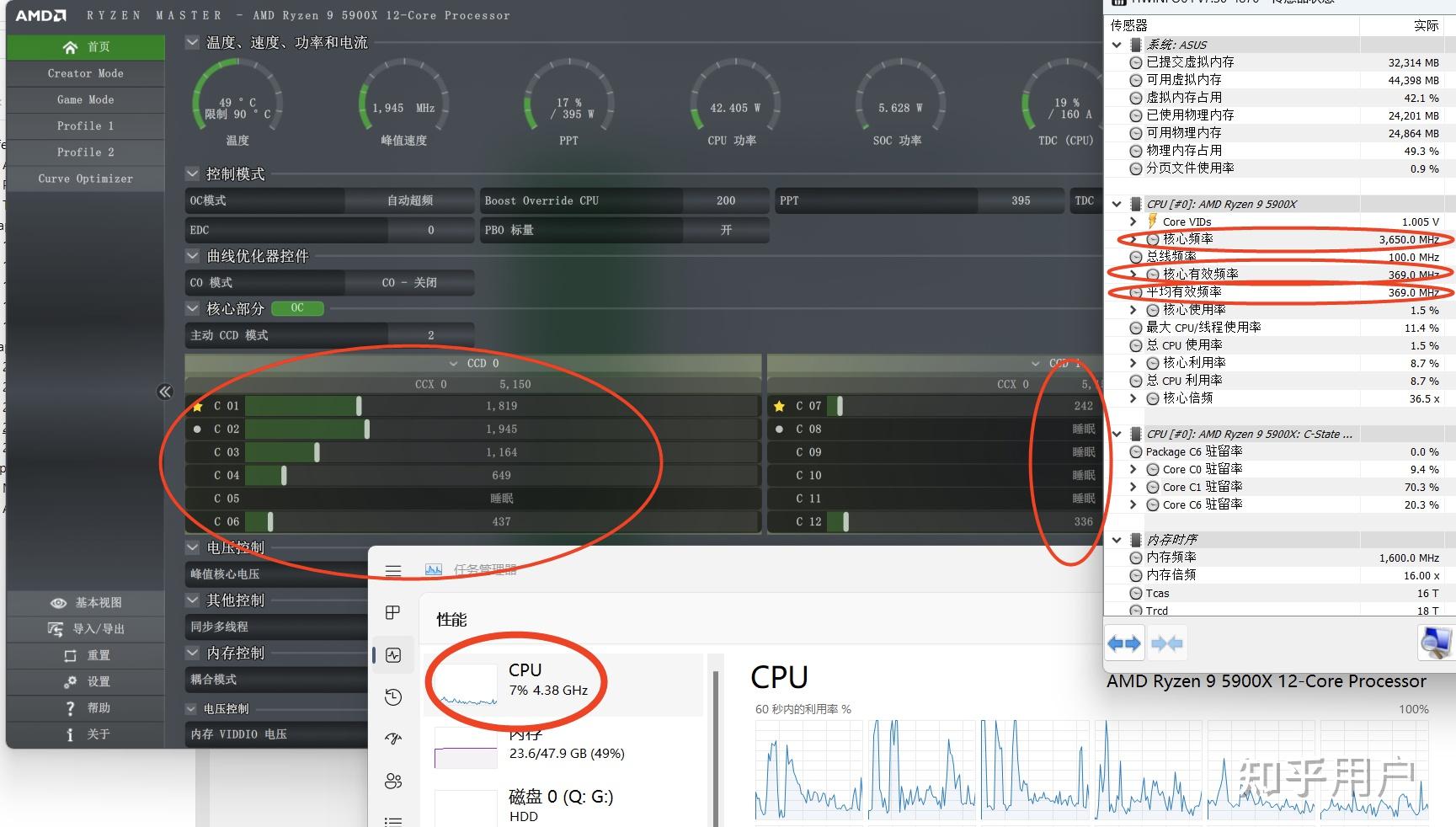Open Task Manager users icon
This screenshot has height=827, width=1456.
pyautogui.click(x=393, y=781)
